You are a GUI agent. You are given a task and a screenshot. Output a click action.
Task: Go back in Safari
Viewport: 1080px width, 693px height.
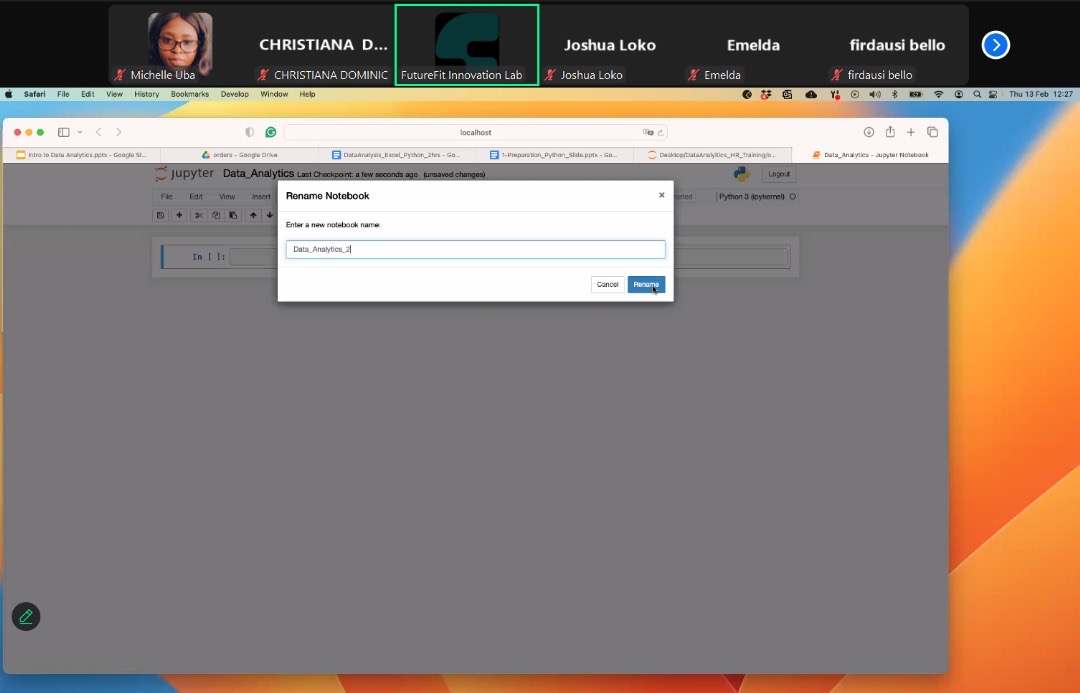tap(98, 132)
